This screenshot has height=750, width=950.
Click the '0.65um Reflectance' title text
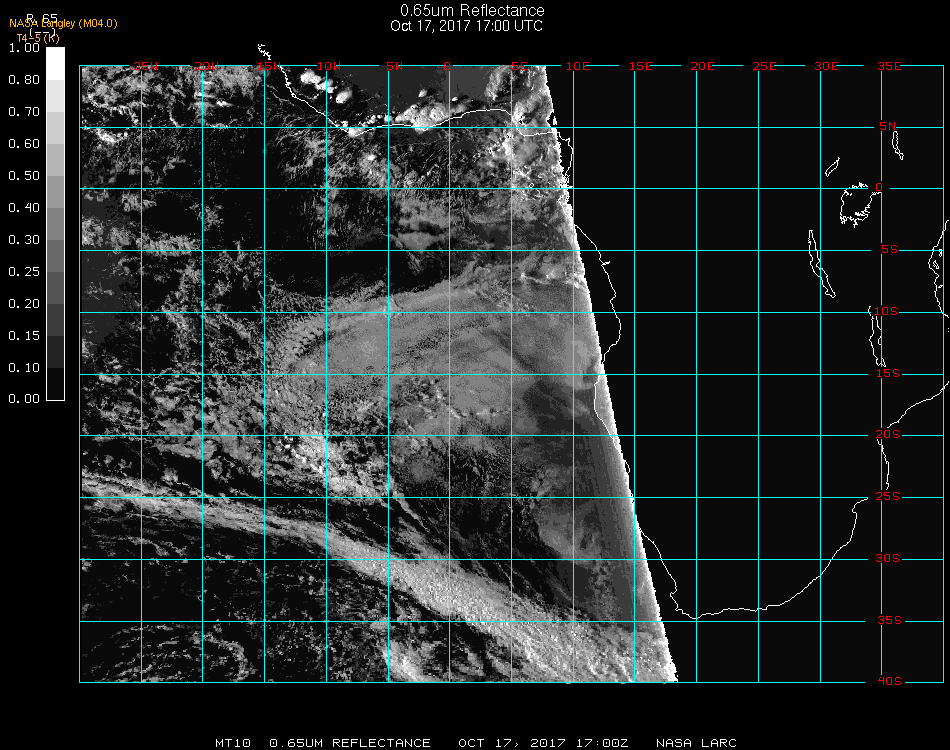(x=472, y=10)
